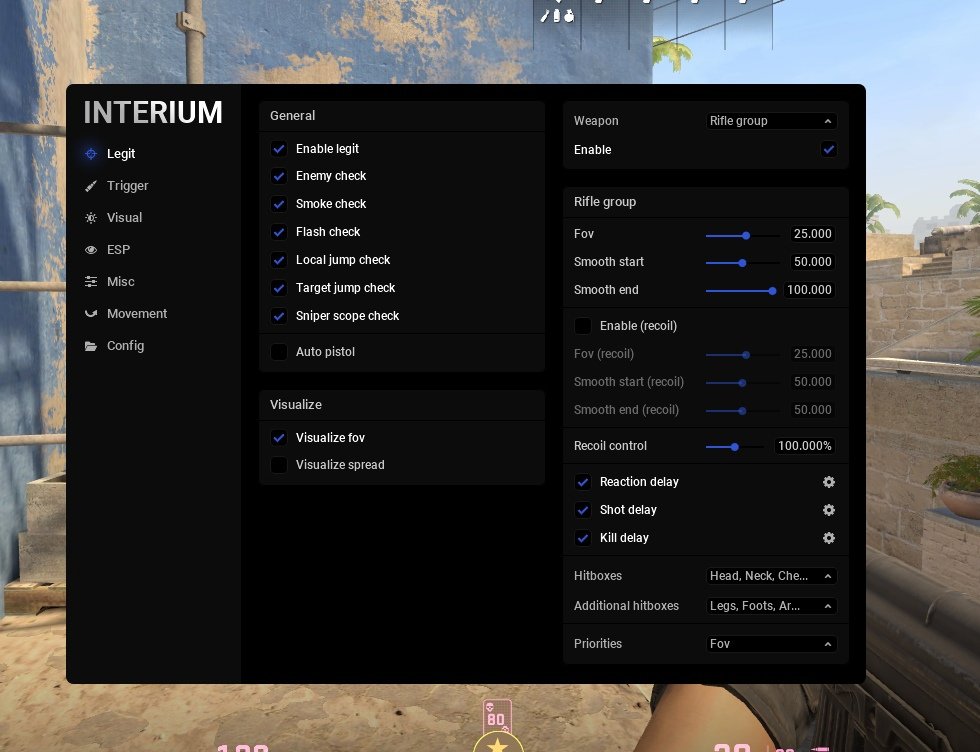Open the Priorities Fov dropdown
Image resolution: width=980 pixels, height=752 pixels.
click(771, 644)
